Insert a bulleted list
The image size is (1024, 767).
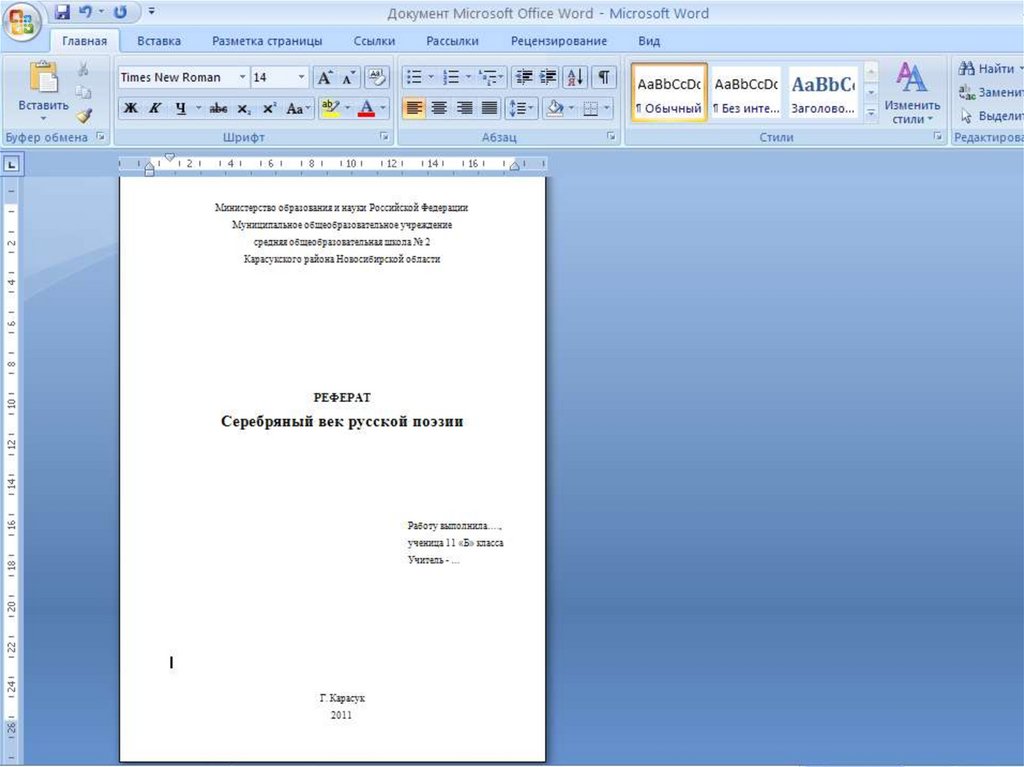click(x=413, y=77)
